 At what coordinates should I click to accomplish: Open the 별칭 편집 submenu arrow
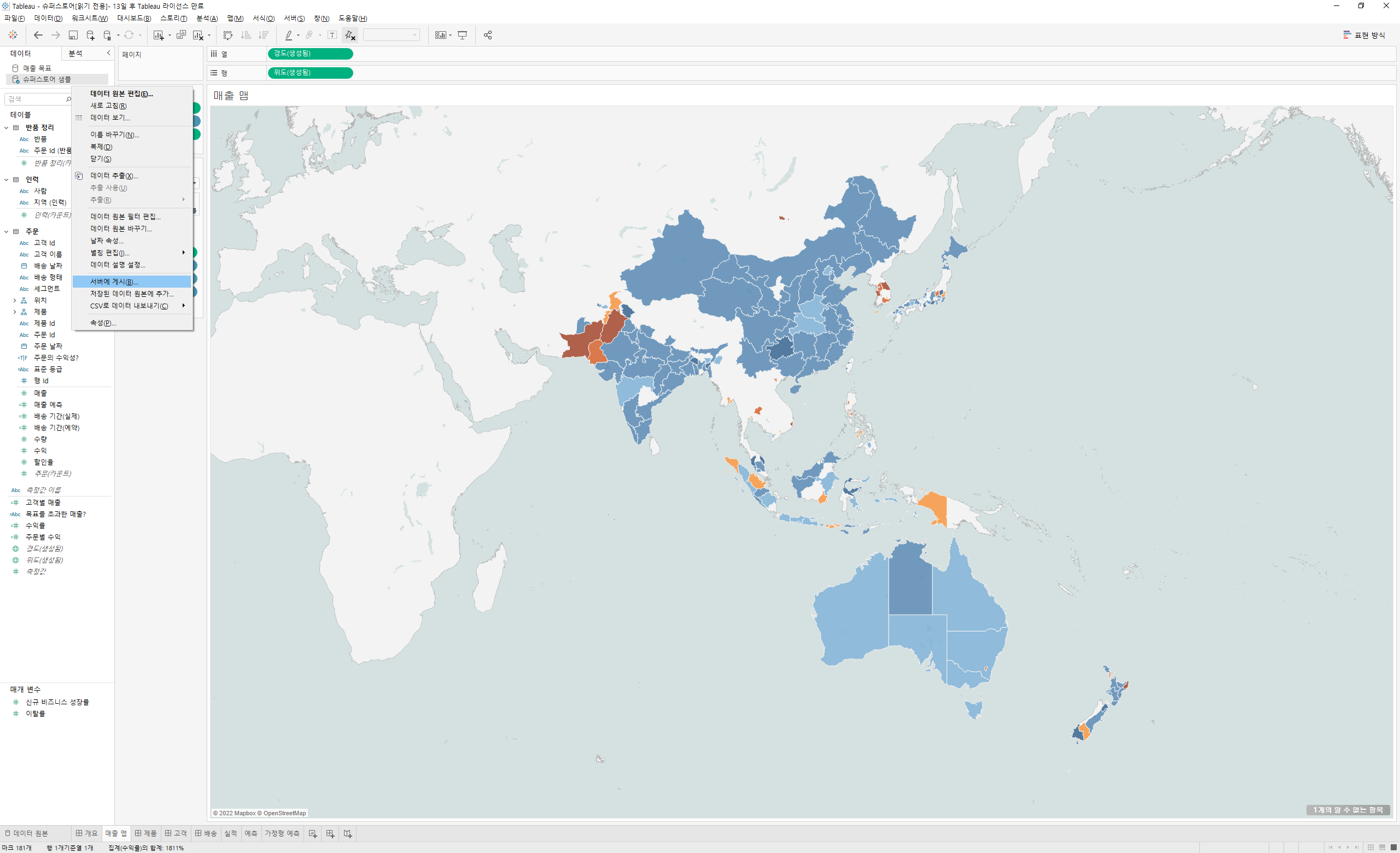coord(183,253)
